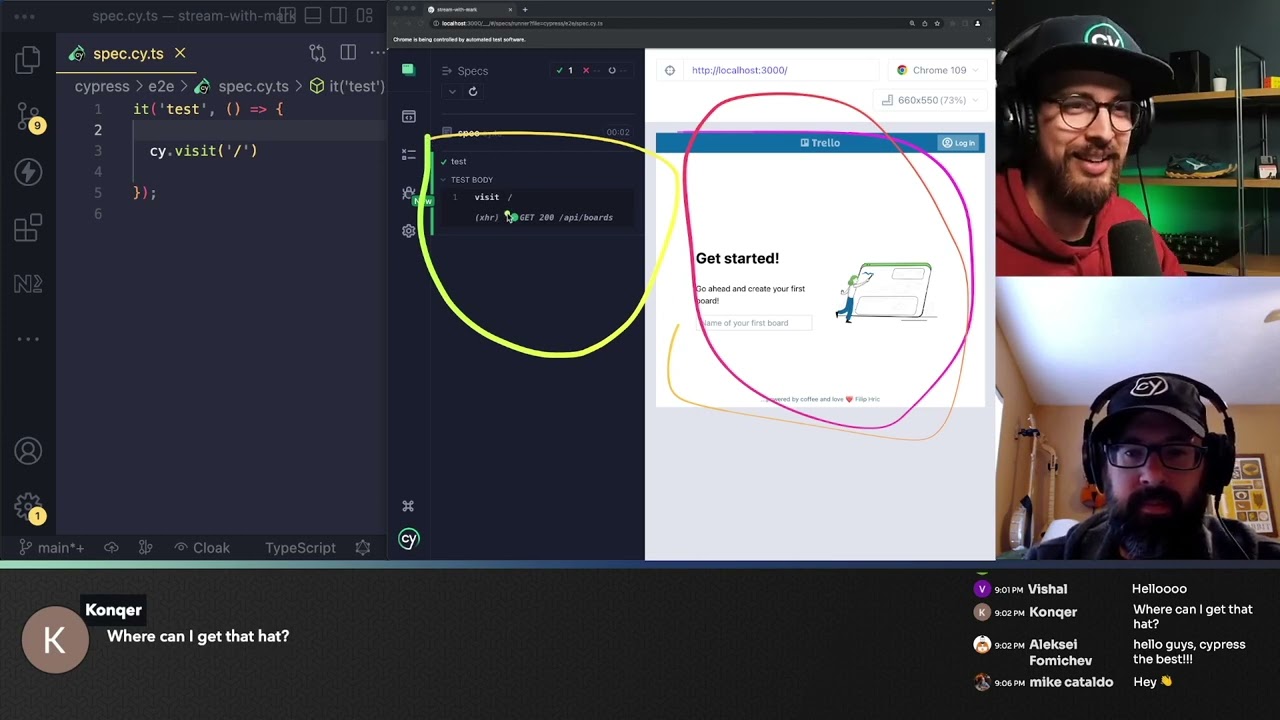Toggle the VS Code panel layout icon

[313, 16]
